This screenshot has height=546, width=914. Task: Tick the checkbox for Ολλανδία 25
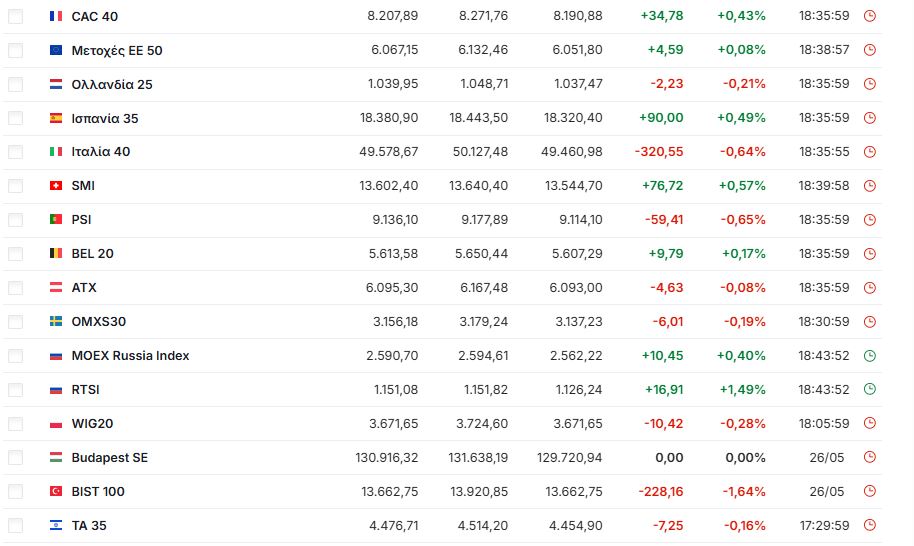coord(16,84)
